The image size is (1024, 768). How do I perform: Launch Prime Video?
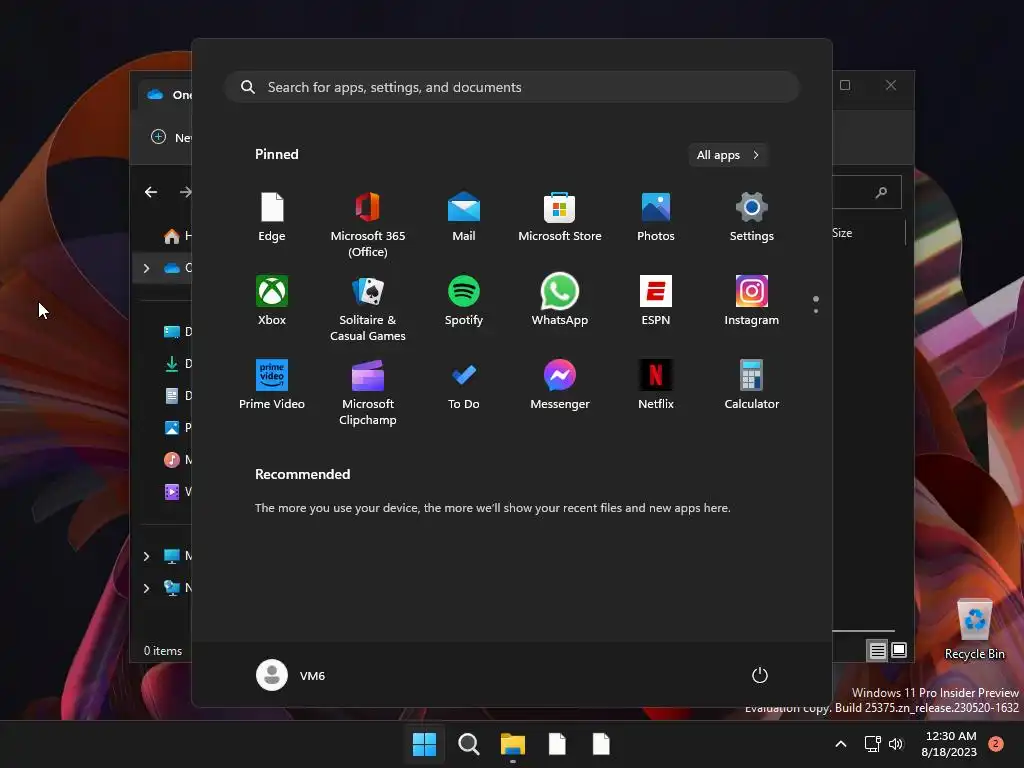(x=272, y=385)
